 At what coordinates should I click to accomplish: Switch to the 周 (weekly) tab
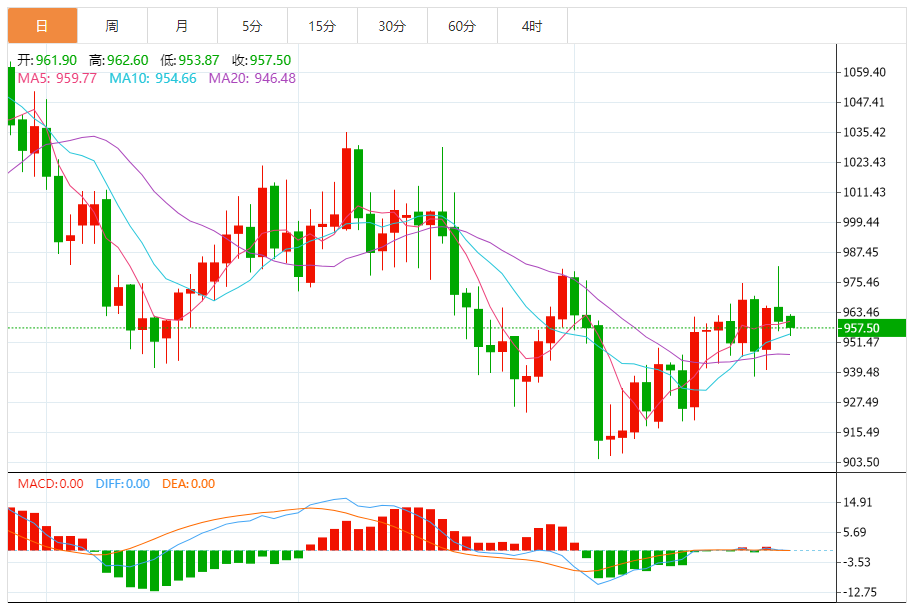coord(112,26)
